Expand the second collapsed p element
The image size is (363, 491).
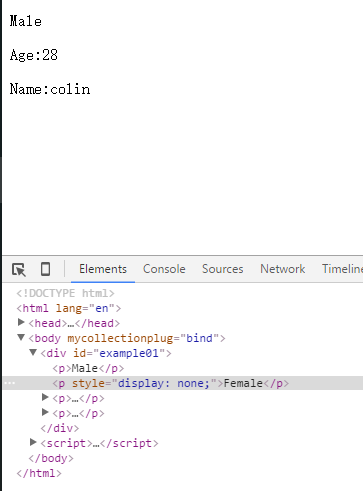click(x=45, y=412)
